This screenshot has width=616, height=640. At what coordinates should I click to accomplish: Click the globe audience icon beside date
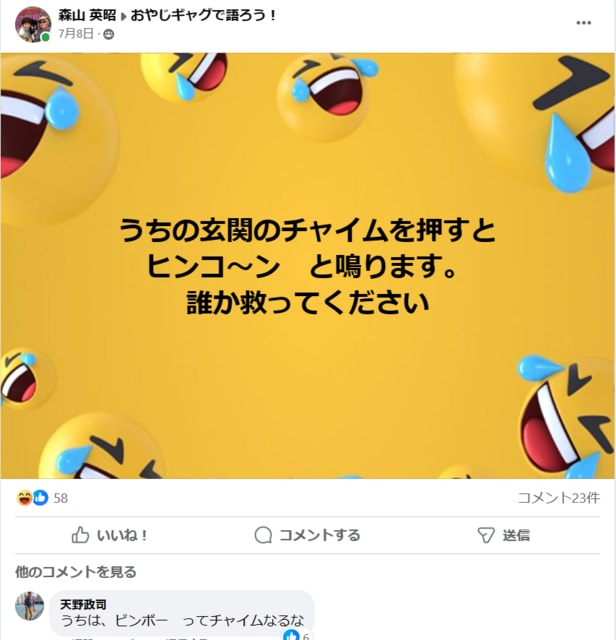[109, 34]
